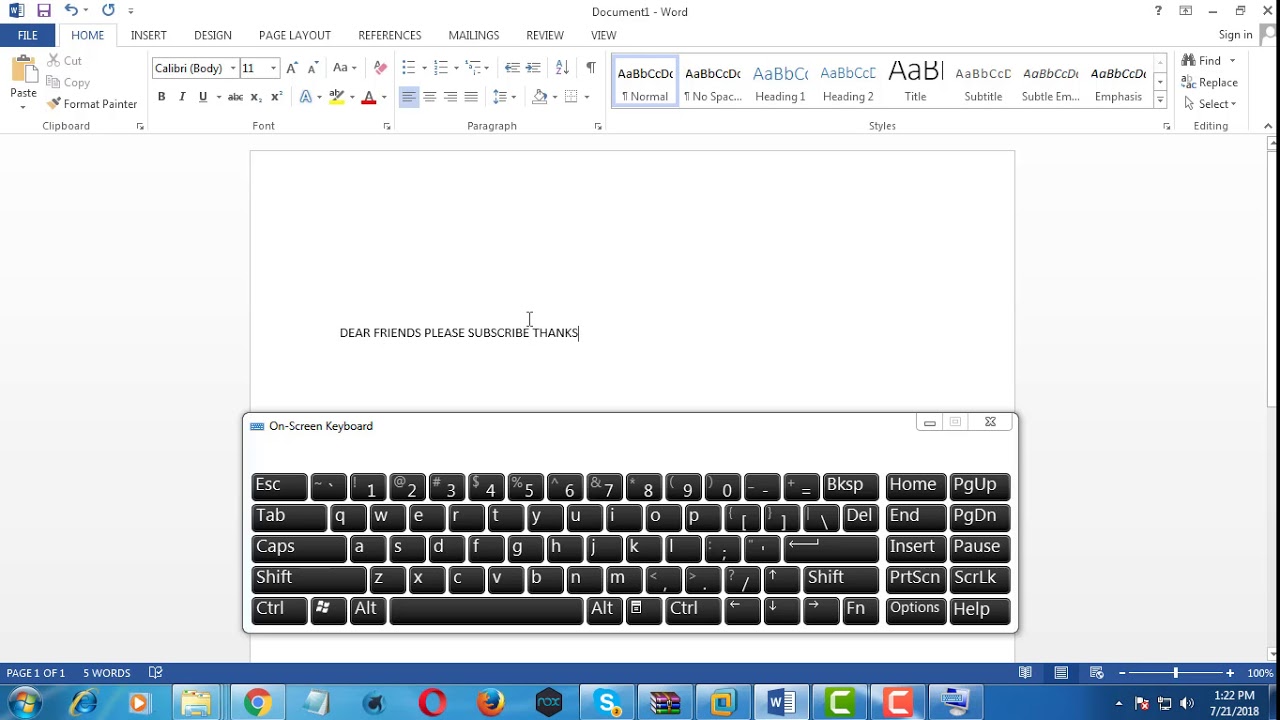Click the red Font Color icon
This screenshot has height=720, width=1280.
tap(369, 97)
